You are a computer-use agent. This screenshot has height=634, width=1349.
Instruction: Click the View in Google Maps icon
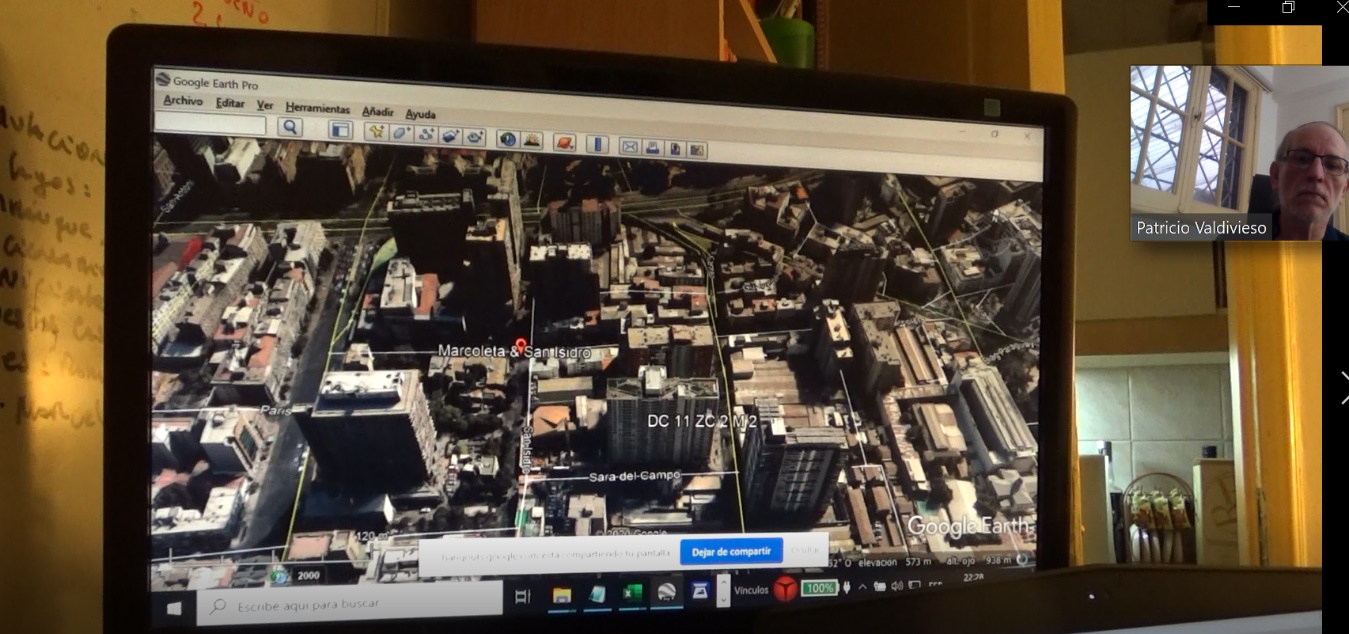[x=697, y=150]
